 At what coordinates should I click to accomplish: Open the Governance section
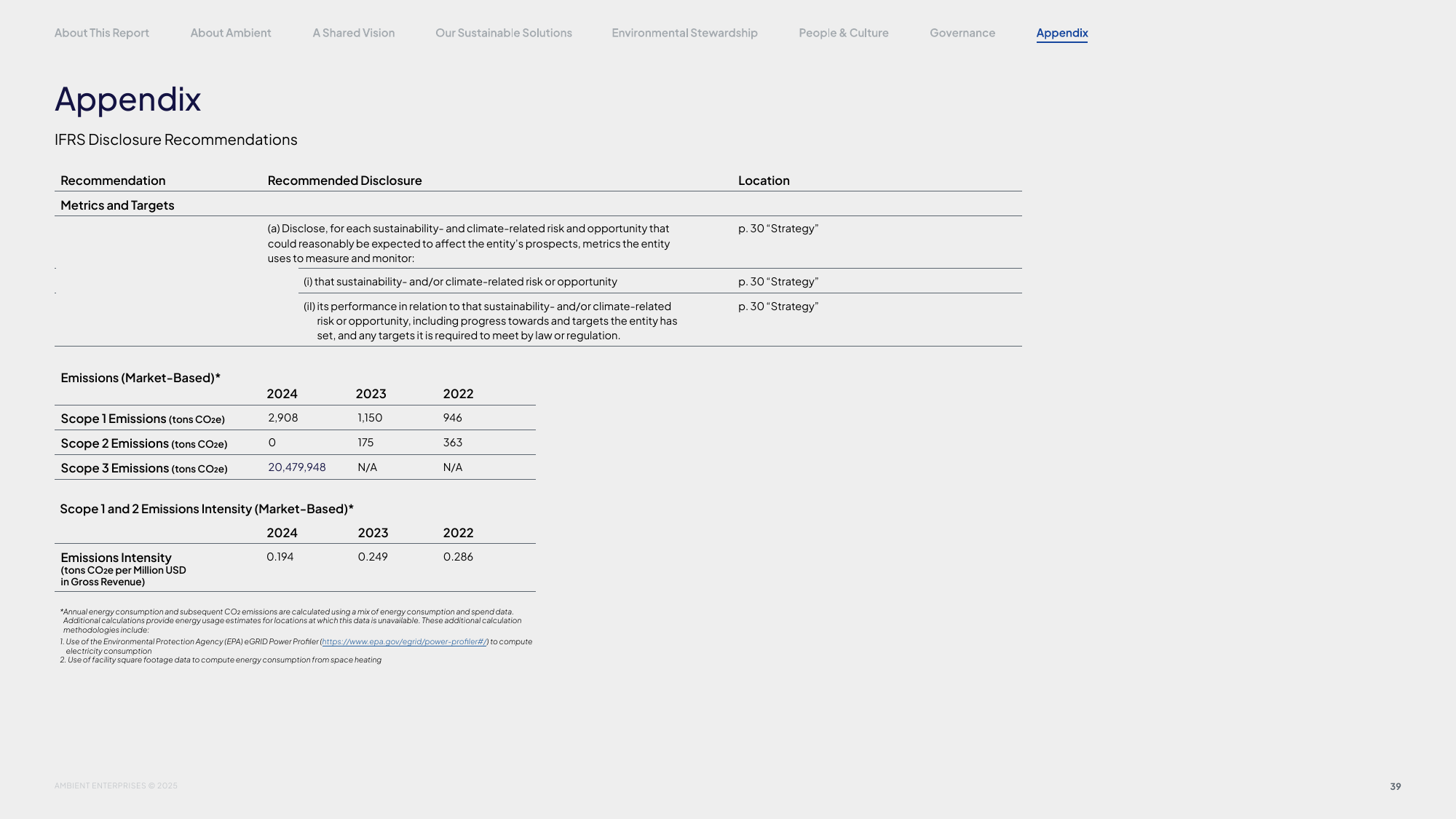coord(962,33)
